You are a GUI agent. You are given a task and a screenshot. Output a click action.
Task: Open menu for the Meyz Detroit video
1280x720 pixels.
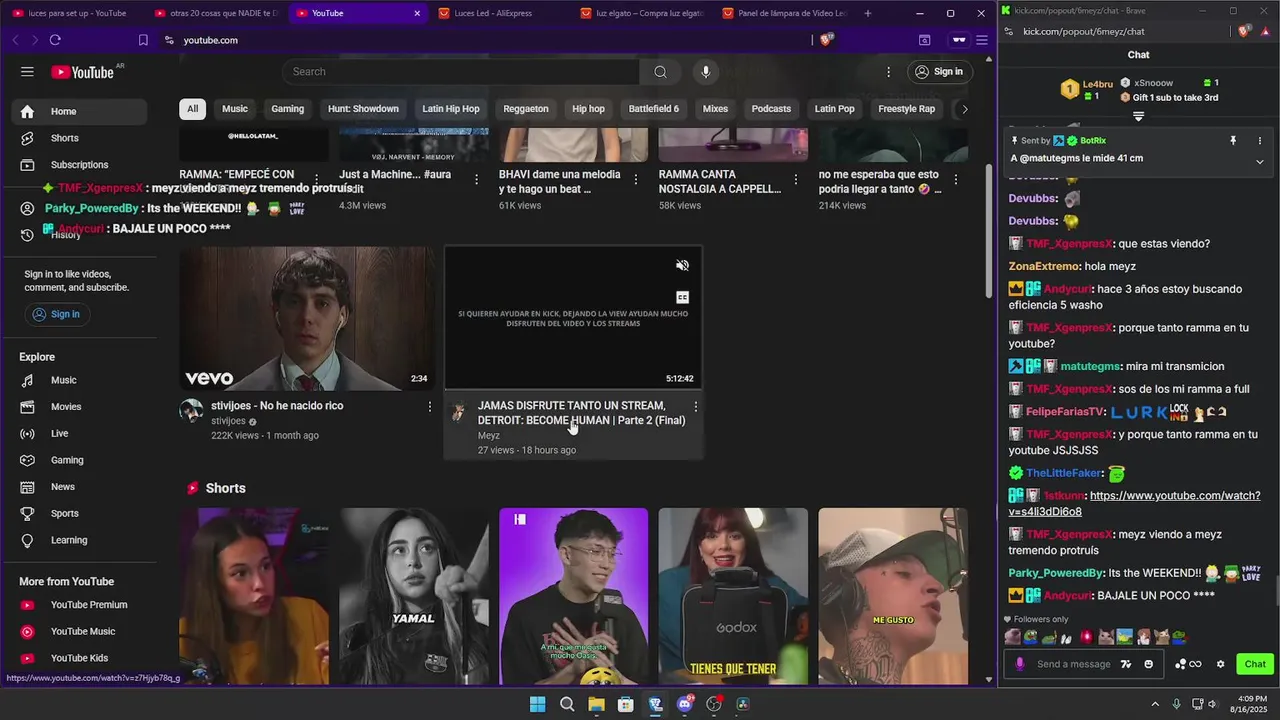[x=696, y=407]
